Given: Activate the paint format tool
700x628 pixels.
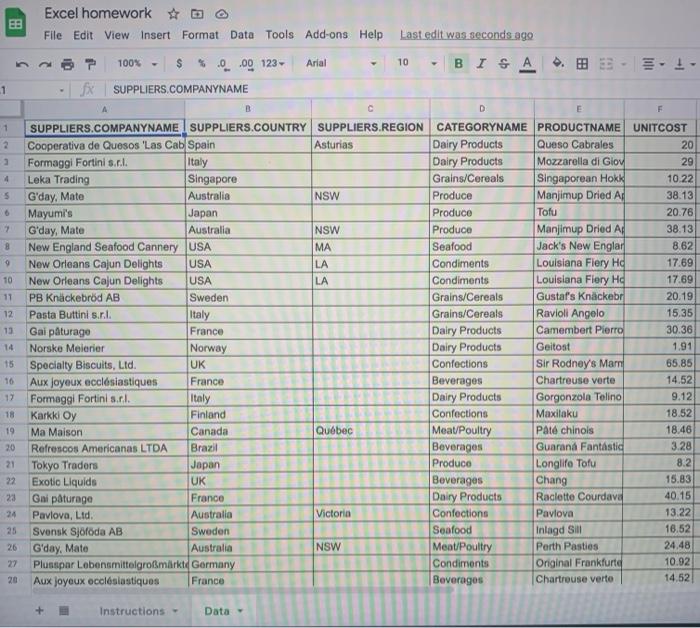Looking at the screenshot, I should [91, 64].
